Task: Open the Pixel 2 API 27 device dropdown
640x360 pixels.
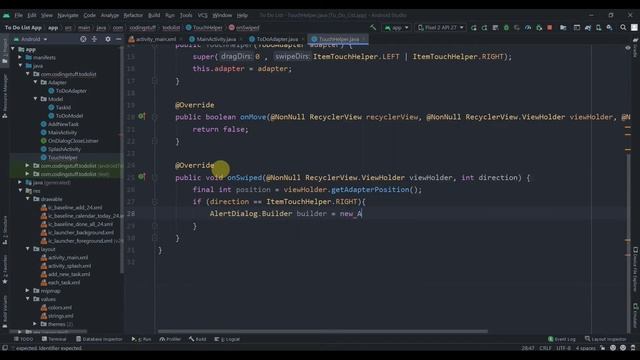Action: coord(440,28)
